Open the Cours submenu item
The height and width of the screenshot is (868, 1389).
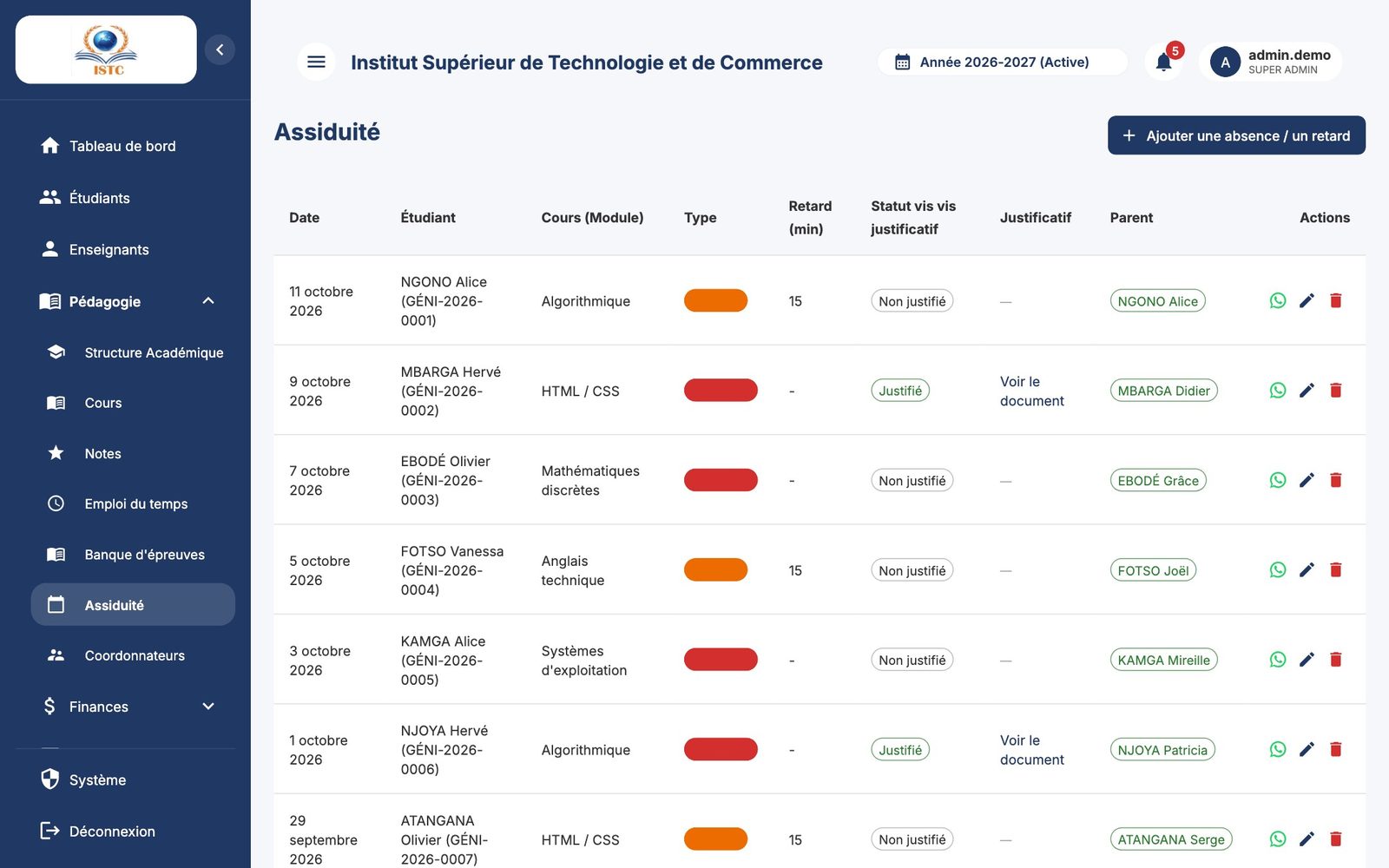(133, 403)
